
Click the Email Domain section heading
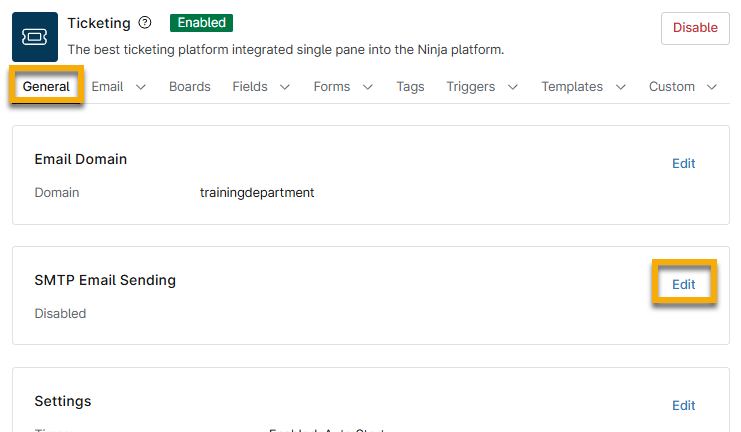[x=81, y=159]
